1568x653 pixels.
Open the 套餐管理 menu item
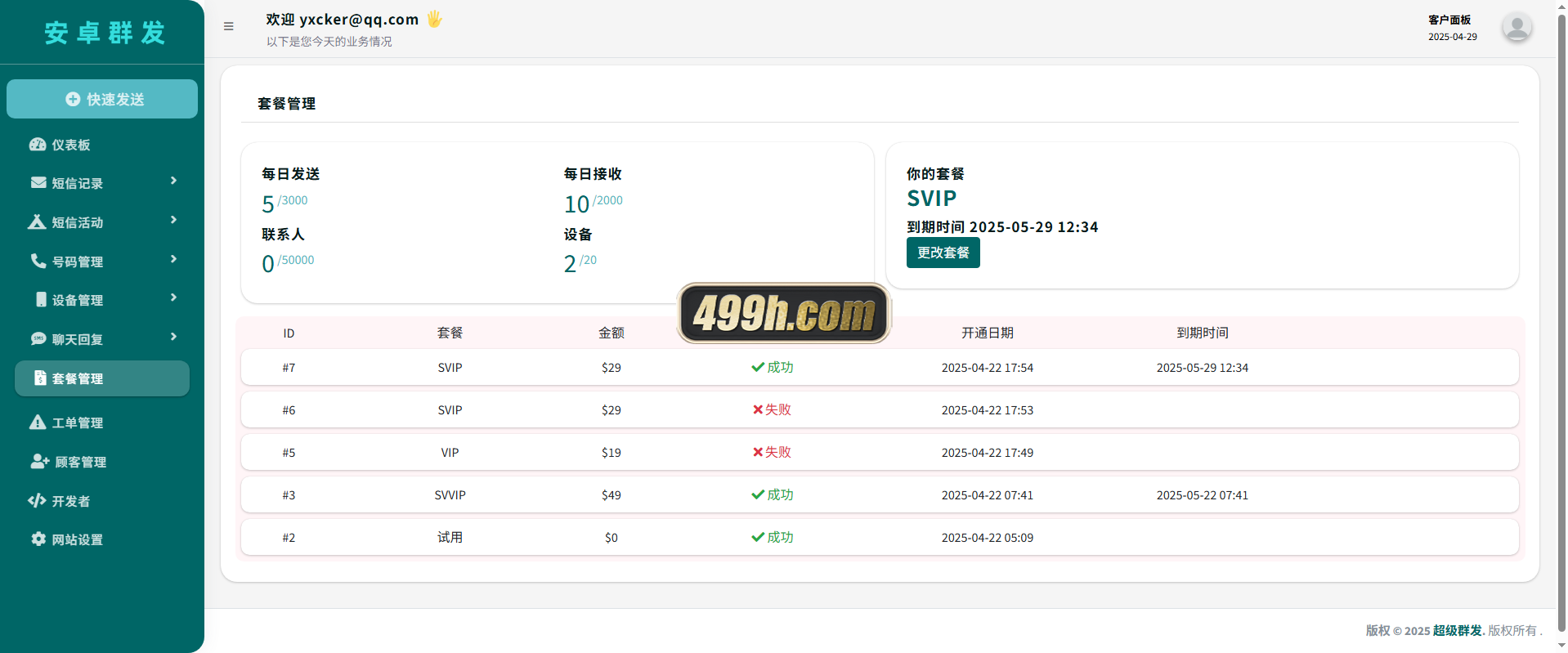(102, 378)
